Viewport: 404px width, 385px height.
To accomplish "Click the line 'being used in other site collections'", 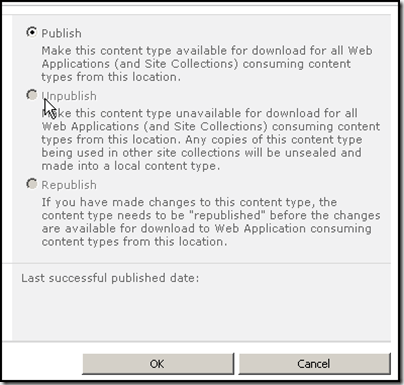I will click(x=201, y=153).
